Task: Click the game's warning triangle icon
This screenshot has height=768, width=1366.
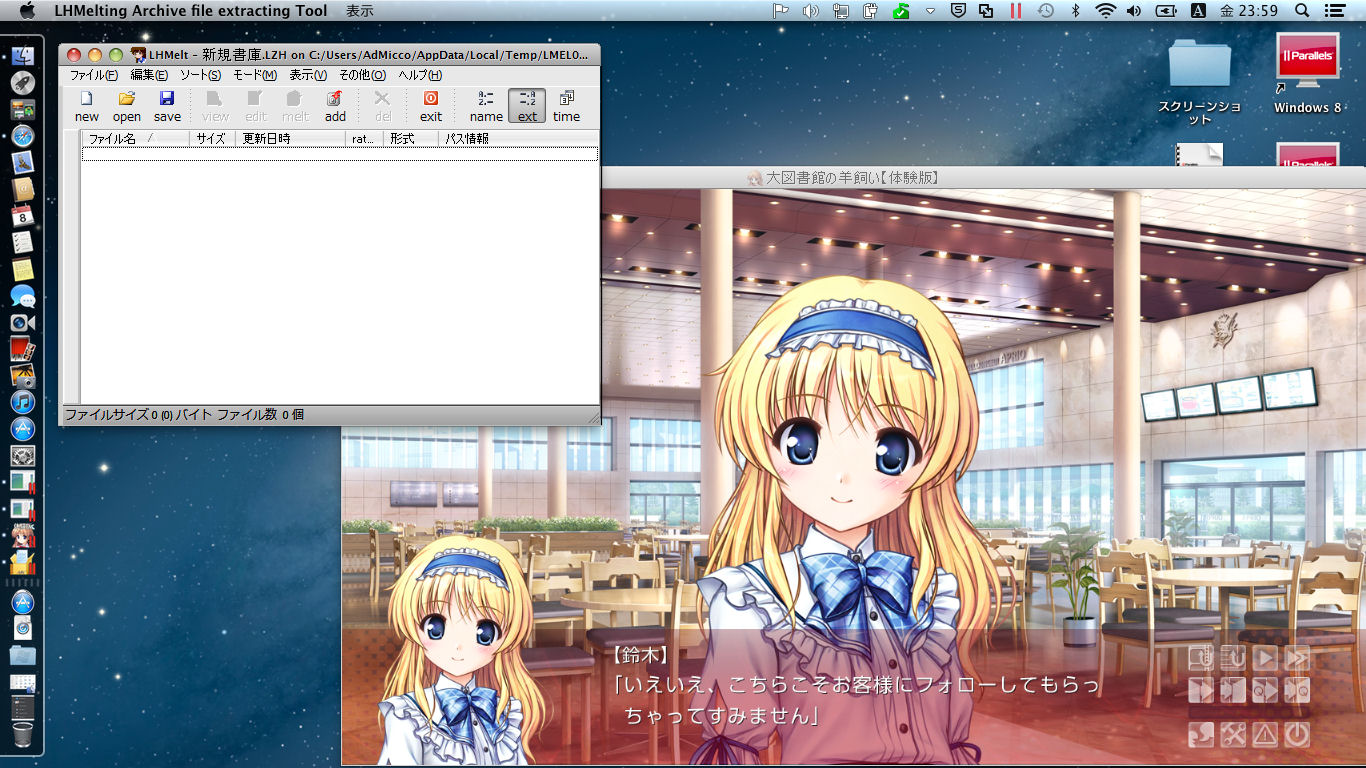Action: (x=1265, y=735)
